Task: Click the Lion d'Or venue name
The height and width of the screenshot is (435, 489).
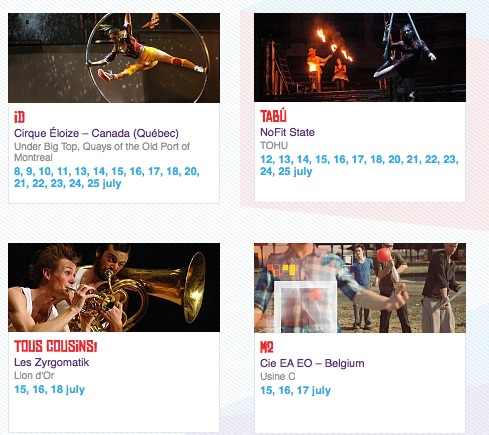Action: (x=34, y=376)
